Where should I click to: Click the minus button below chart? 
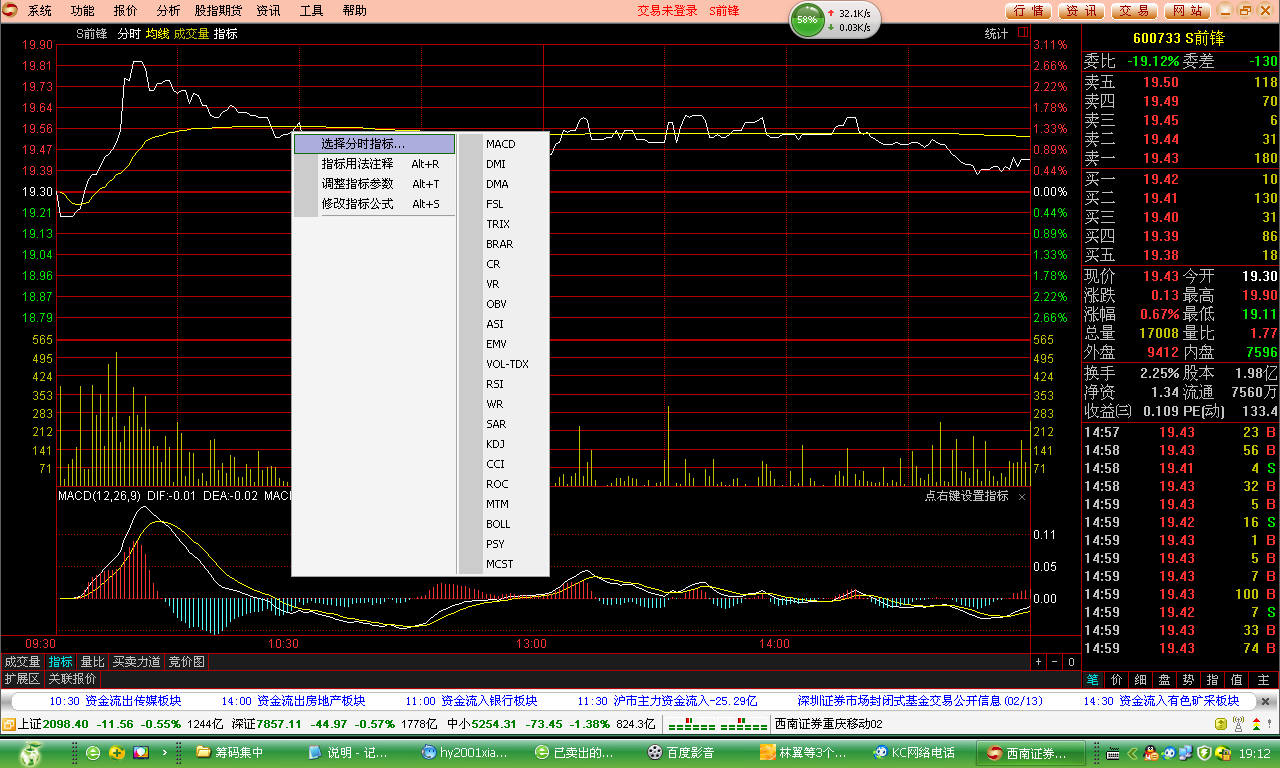(1054, 662)
